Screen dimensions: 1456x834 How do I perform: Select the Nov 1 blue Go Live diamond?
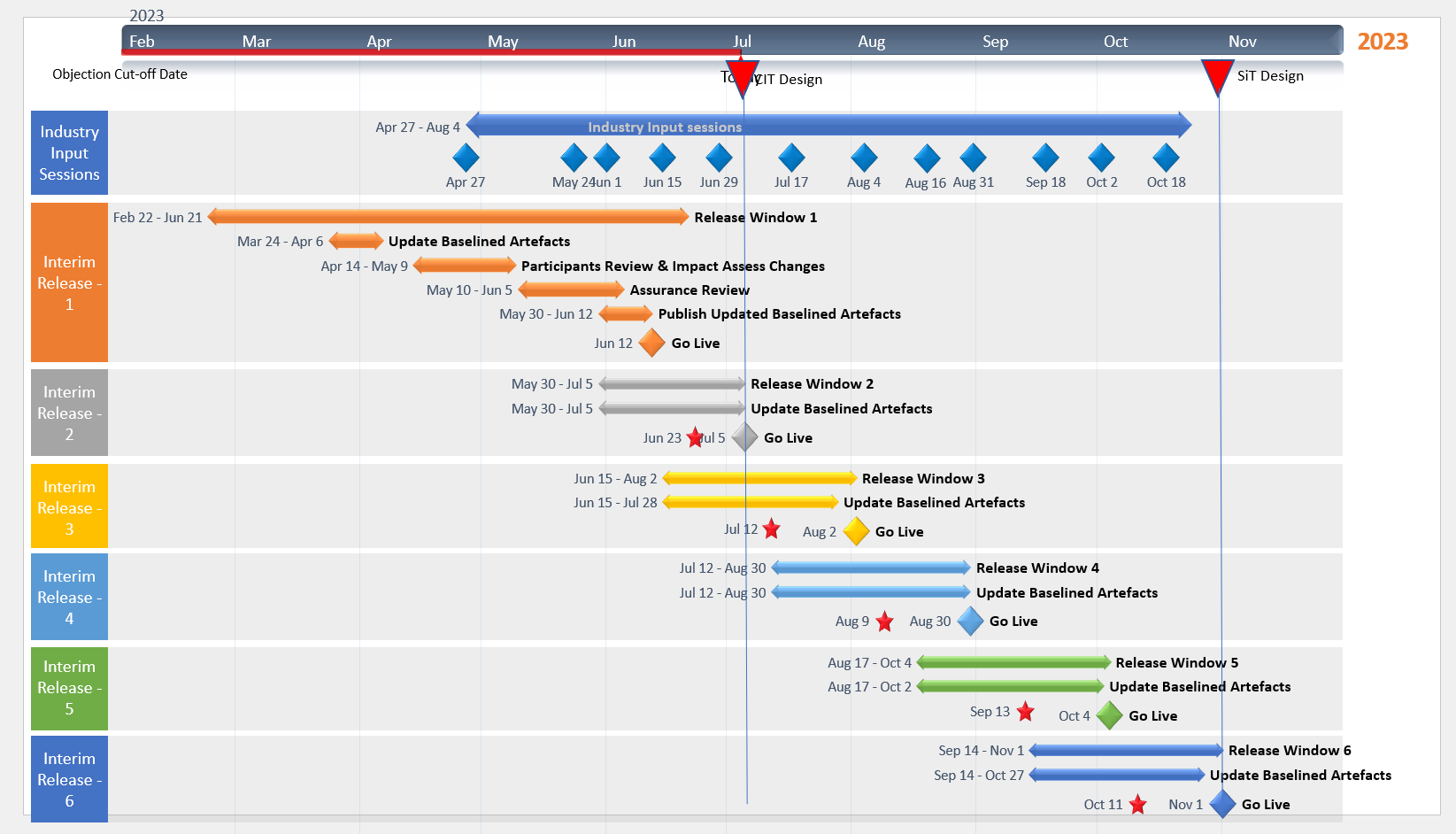[x=1222, y=804]
